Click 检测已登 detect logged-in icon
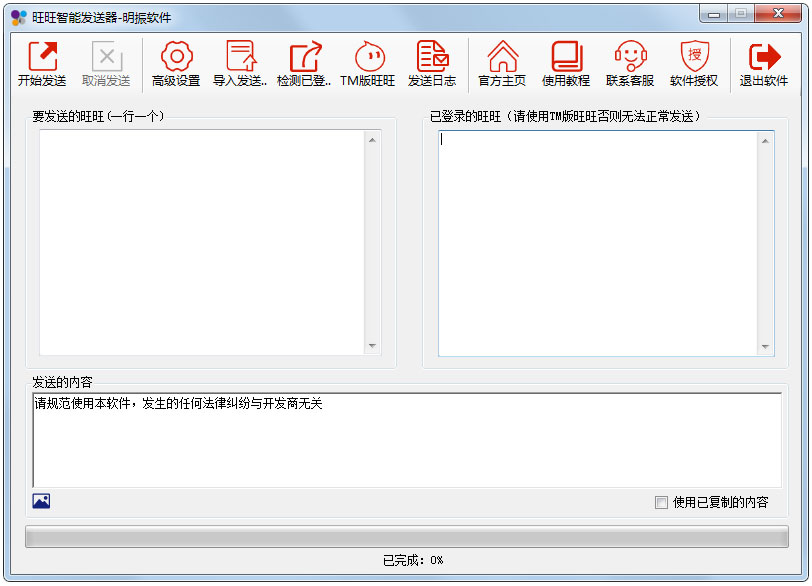This screenshot has height=586, width=812. tap(304, 64)
